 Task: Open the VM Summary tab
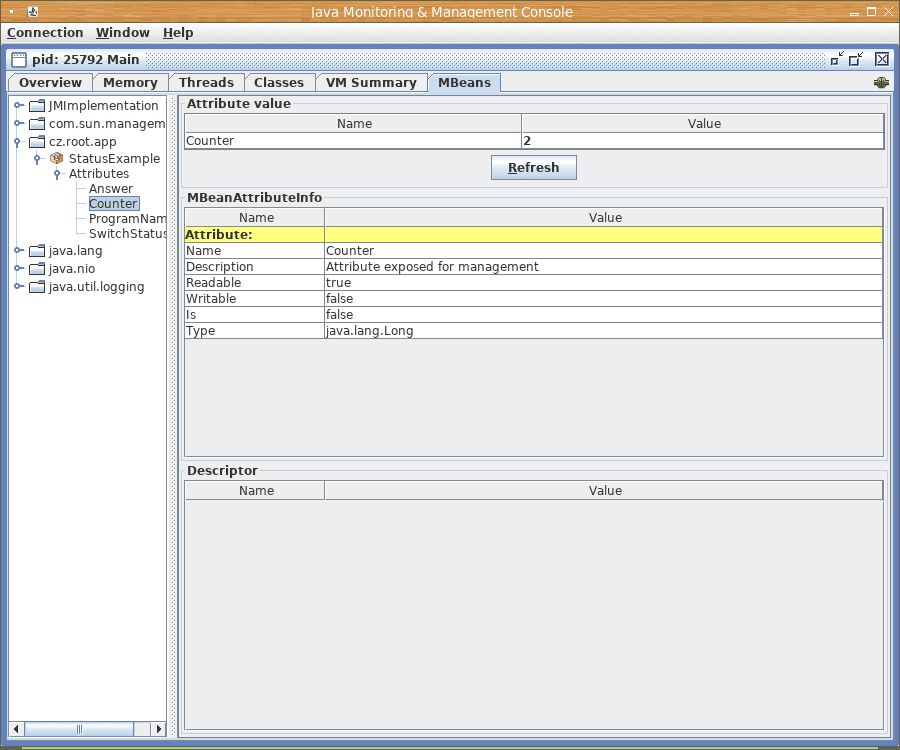(x=371, y=83)
